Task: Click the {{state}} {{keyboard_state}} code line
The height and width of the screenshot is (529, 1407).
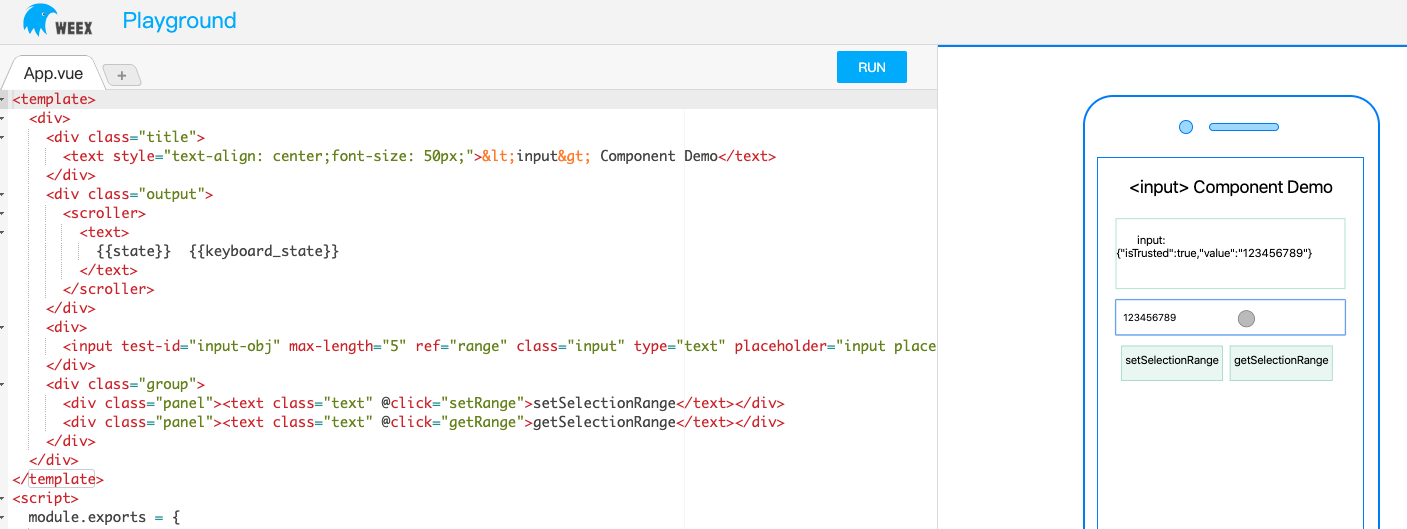Action: point(218,252)
